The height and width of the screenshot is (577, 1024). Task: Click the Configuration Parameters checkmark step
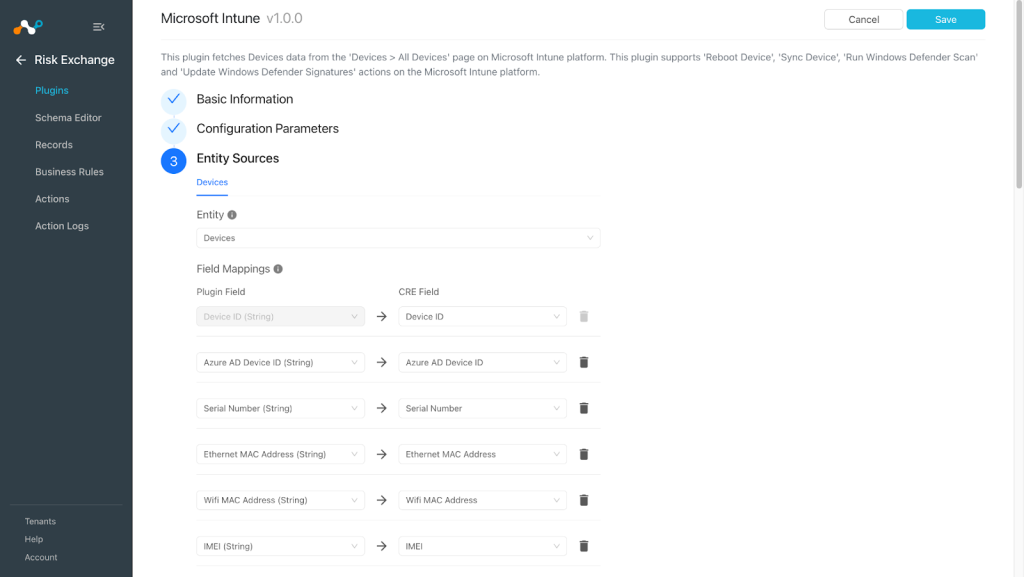pyautogui.click(x=174, y=129)
